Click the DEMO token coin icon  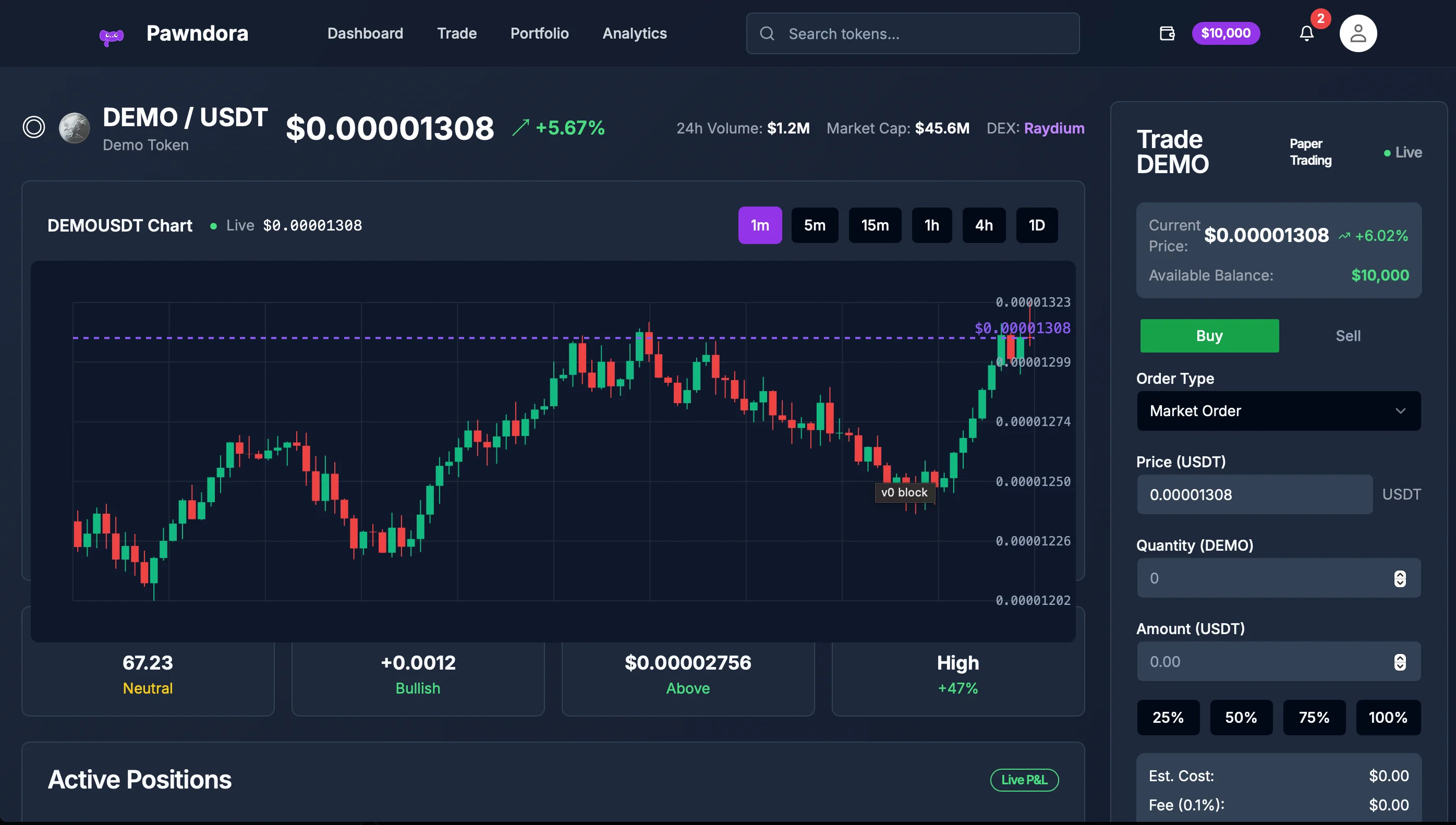click(75, 127)
